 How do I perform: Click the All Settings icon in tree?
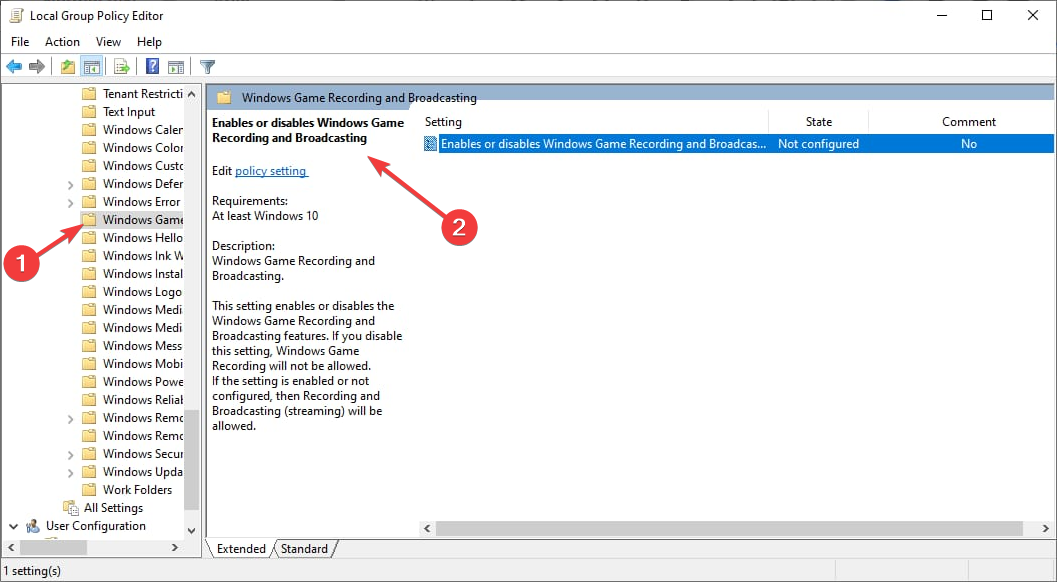point(71,507)
